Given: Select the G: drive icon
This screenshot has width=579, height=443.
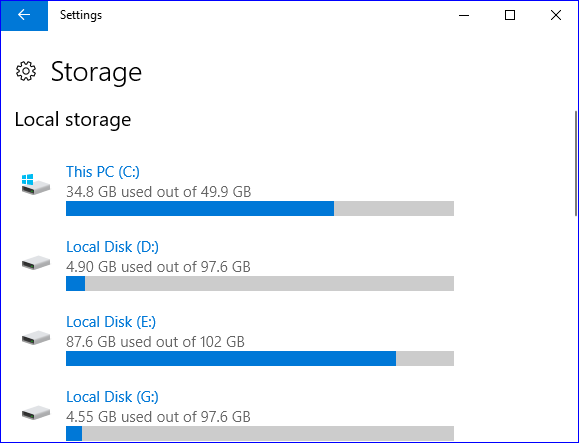Looking at the screenshot, I should coord(35,413).
